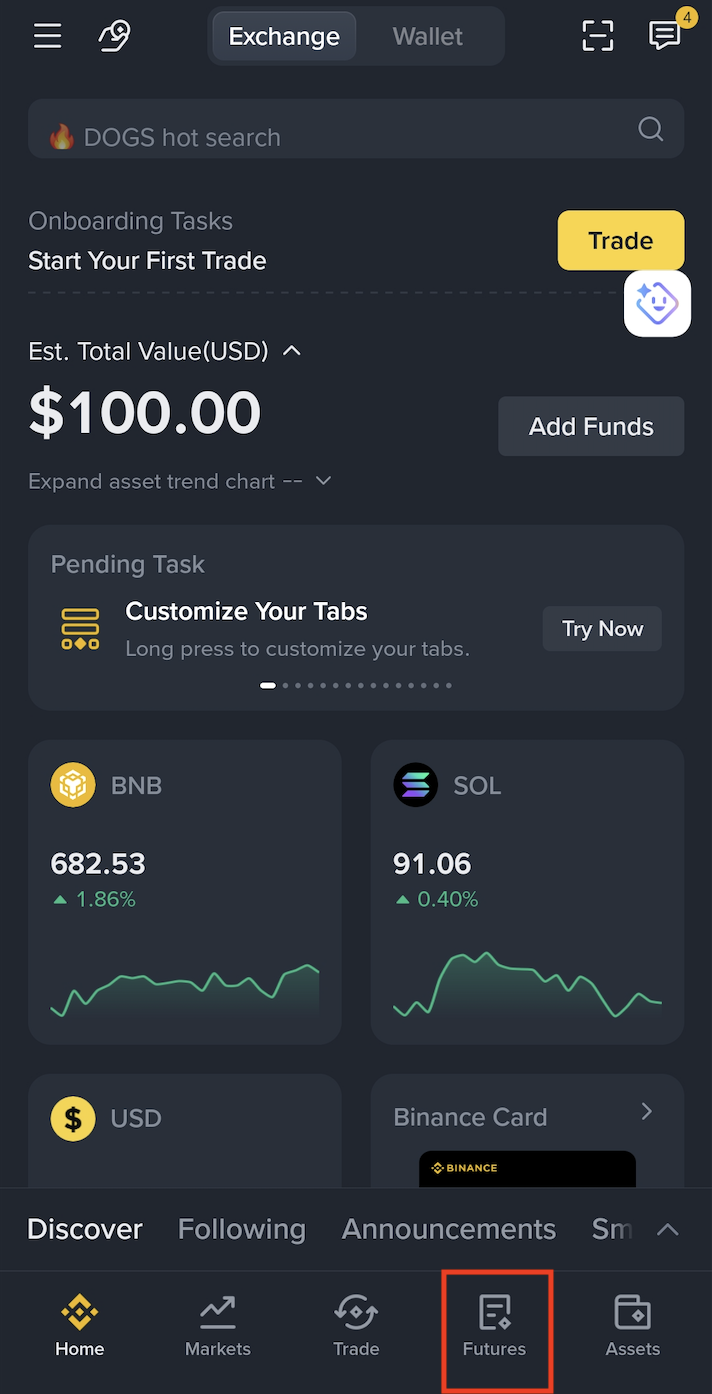712x1394 pixels.
Task: Go to Assets wallet icon
Action: pyautogui.click(x=633, y=1327)
